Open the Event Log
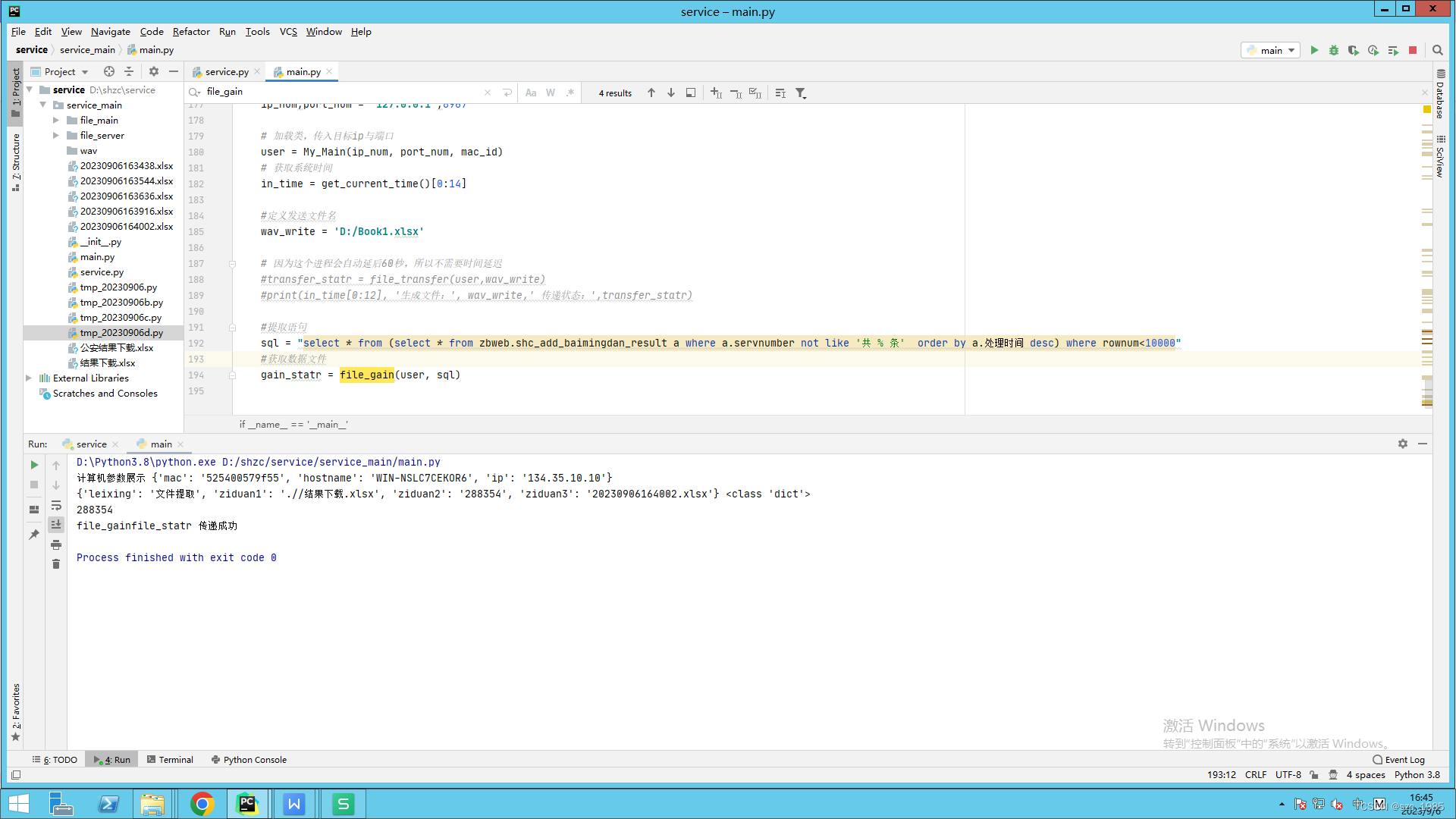 pyautogui.click(x=1398, y=759)
